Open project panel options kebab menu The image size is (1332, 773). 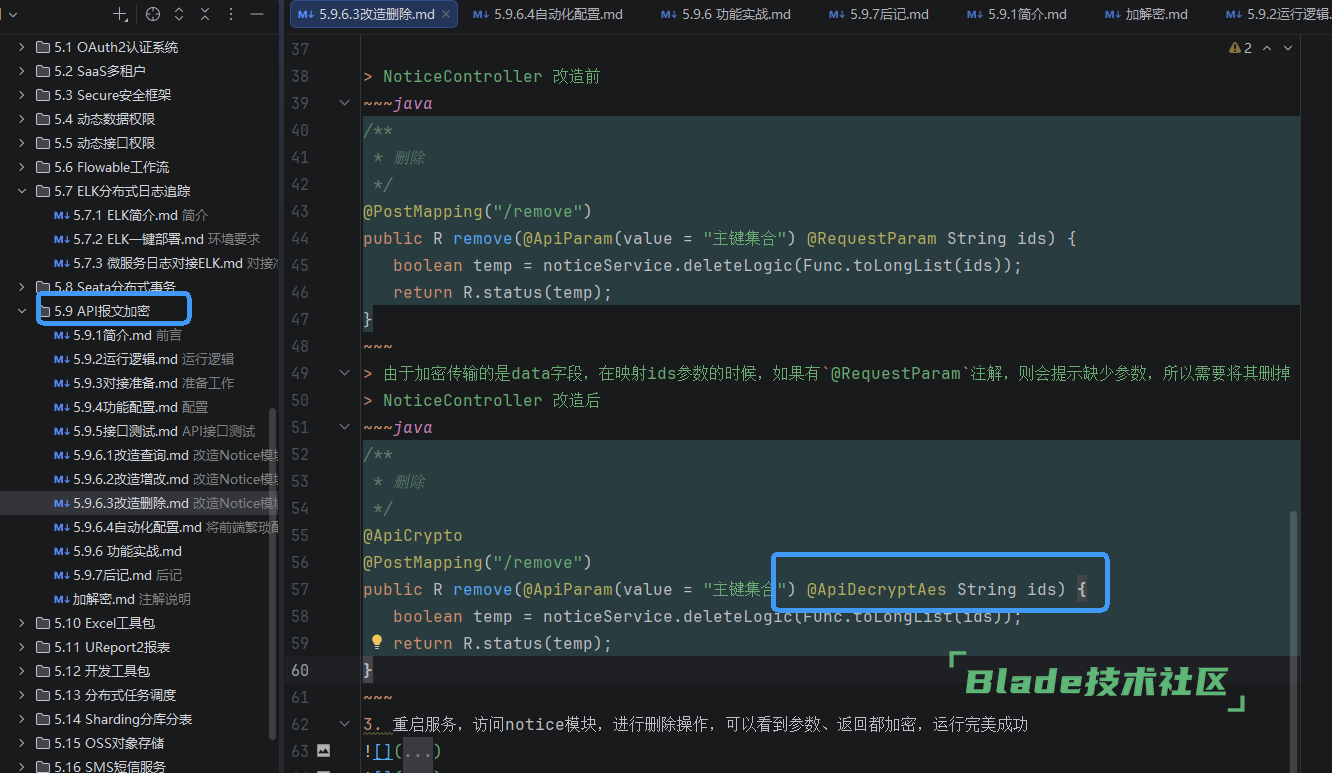point(231,14)
